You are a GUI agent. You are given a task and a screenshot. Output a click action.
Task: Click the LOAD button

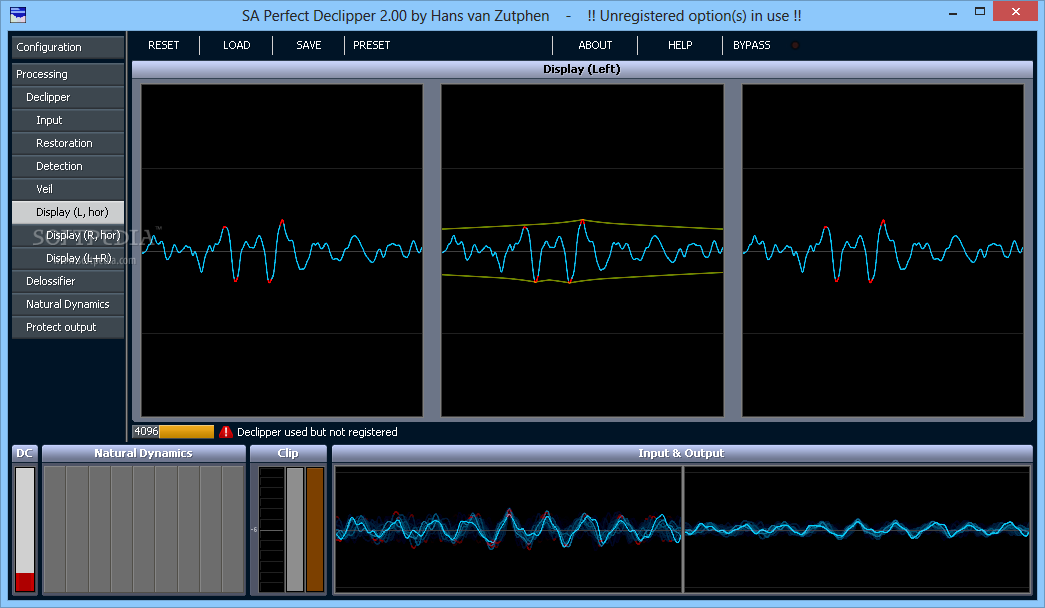click(x=237, y=45)
